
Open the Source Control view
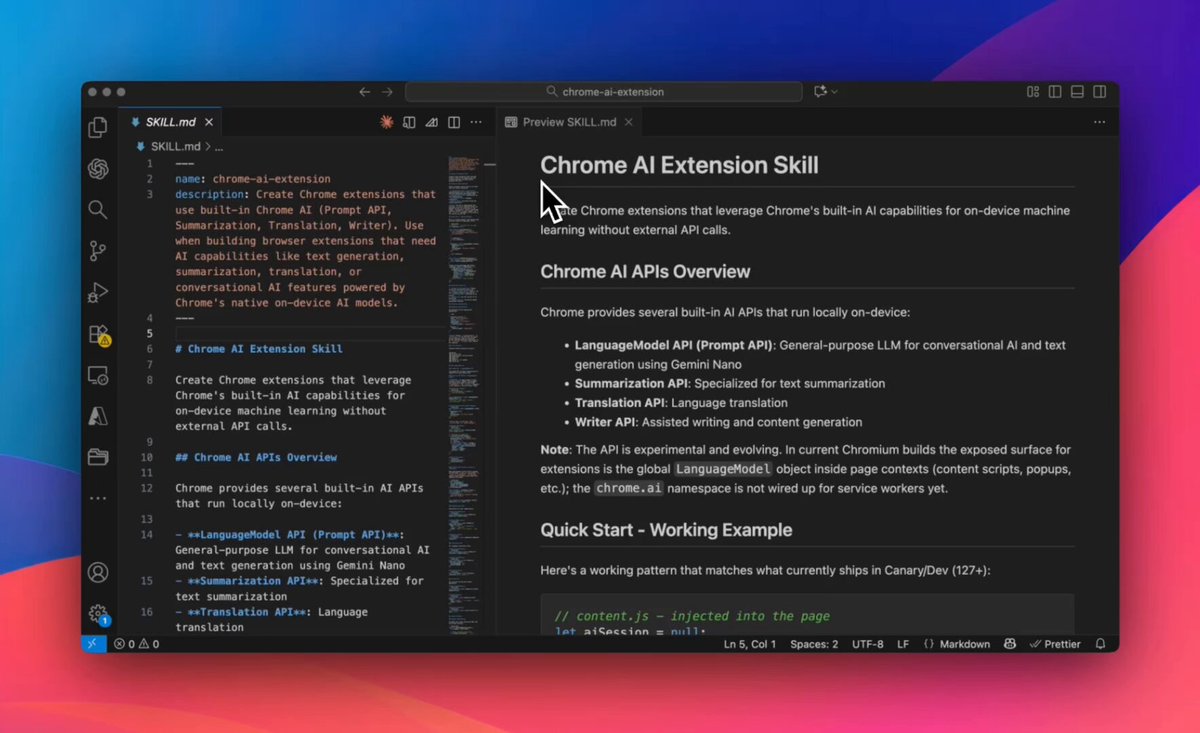click(x=98, y=251)
